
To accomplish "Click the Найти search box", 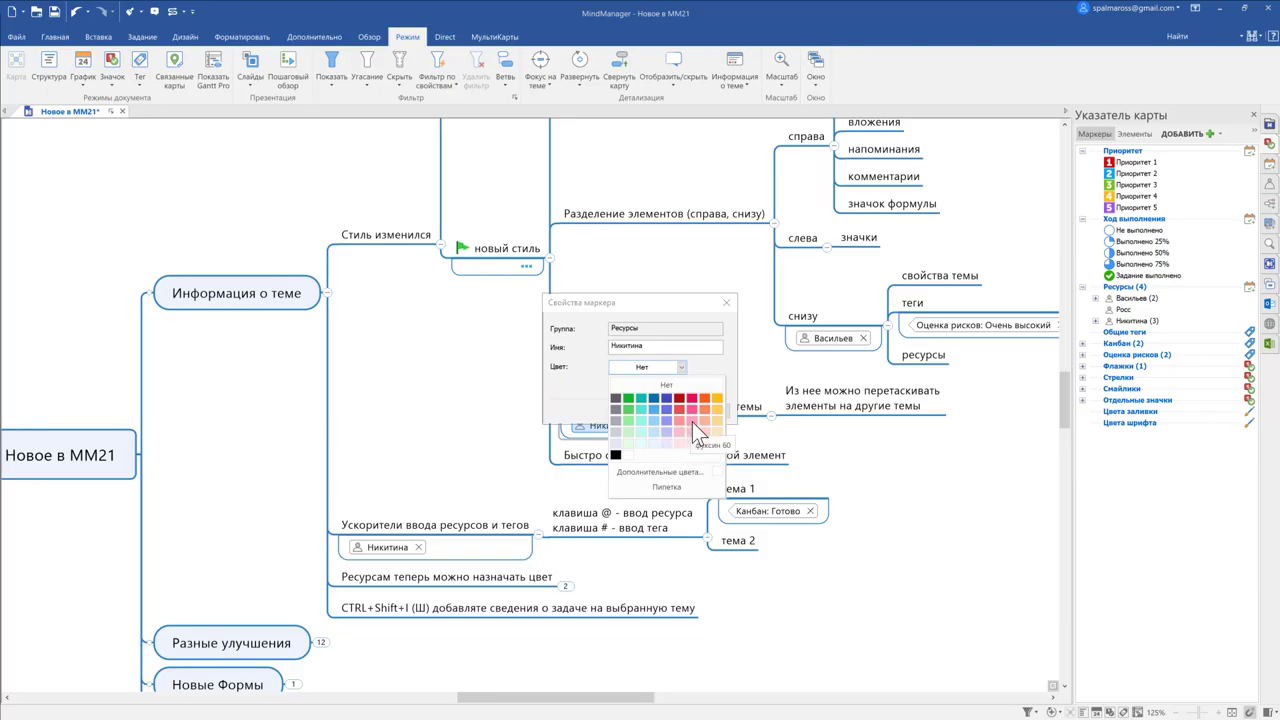I will coord(1200,36).
